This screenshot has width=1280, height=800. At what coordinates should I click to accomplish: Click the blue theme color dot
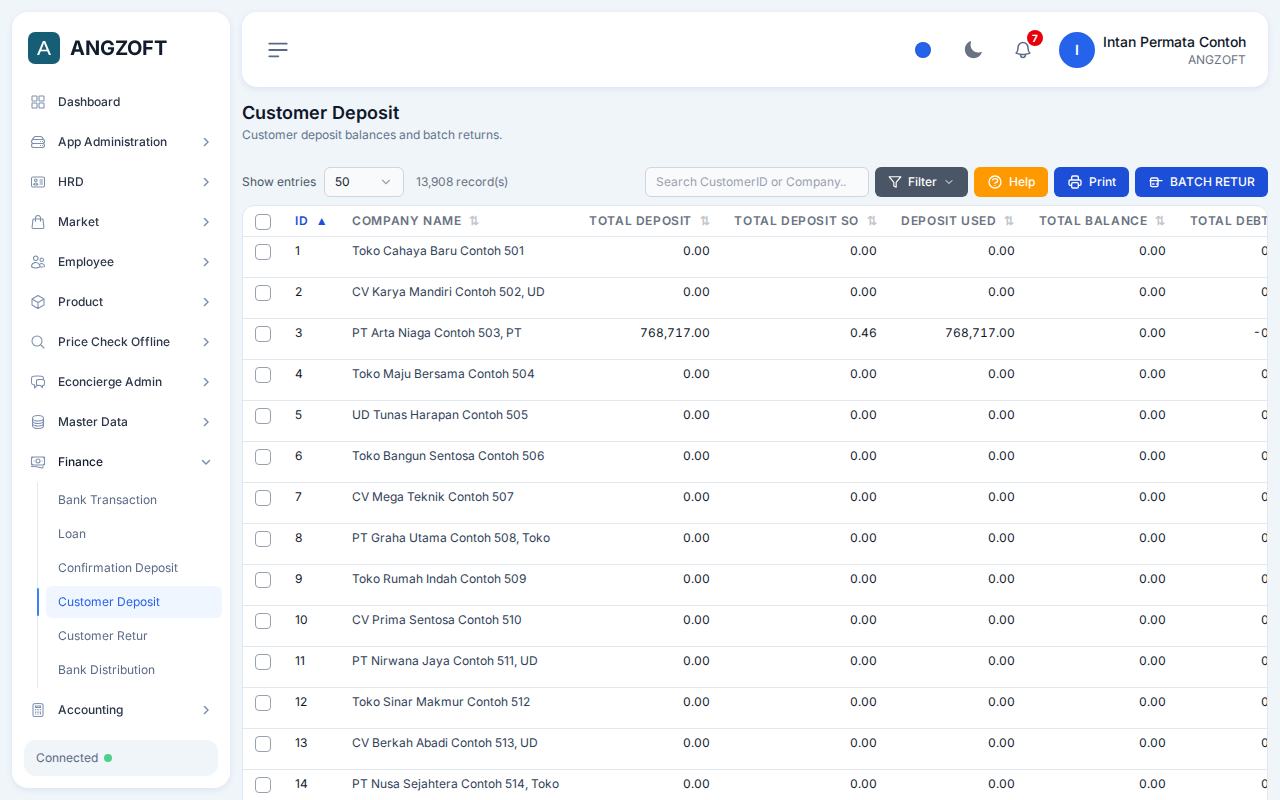923,50
